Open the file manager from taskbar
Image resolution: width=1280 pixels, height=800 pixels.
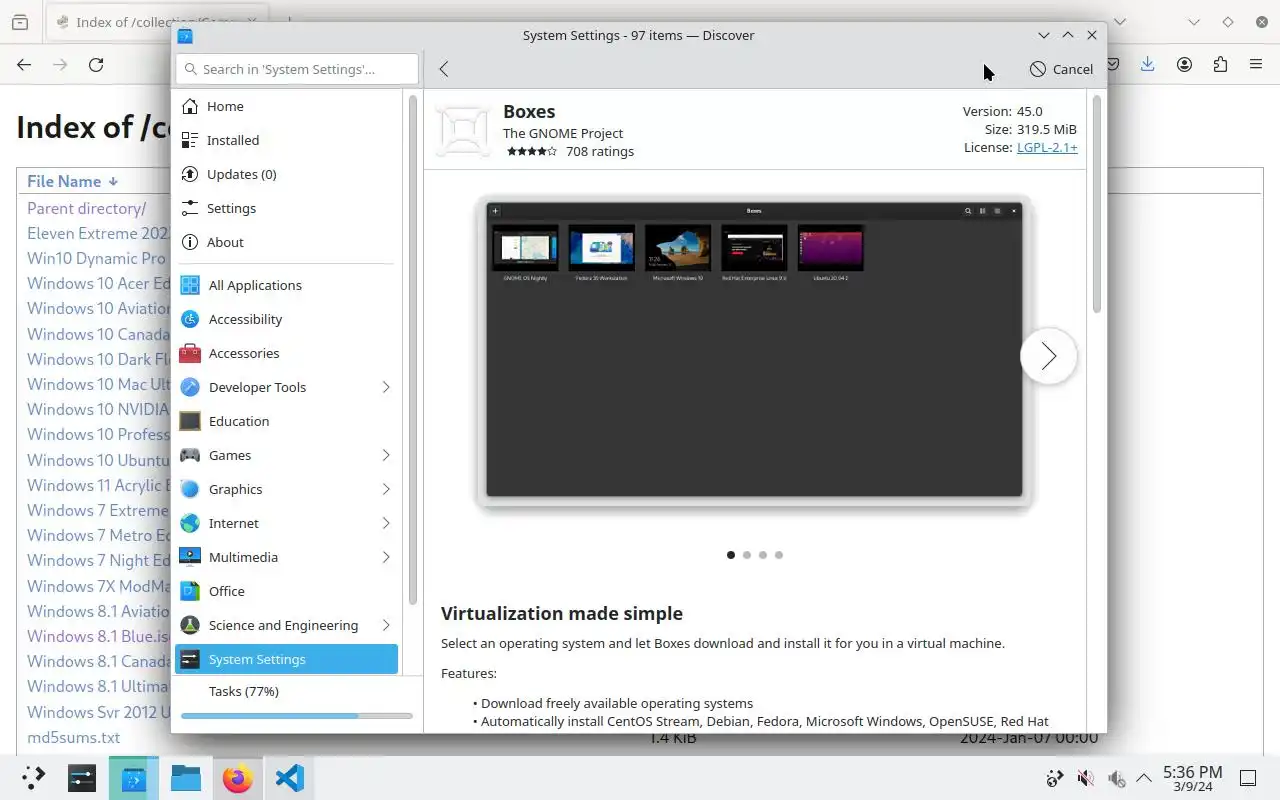click(185, 778)
